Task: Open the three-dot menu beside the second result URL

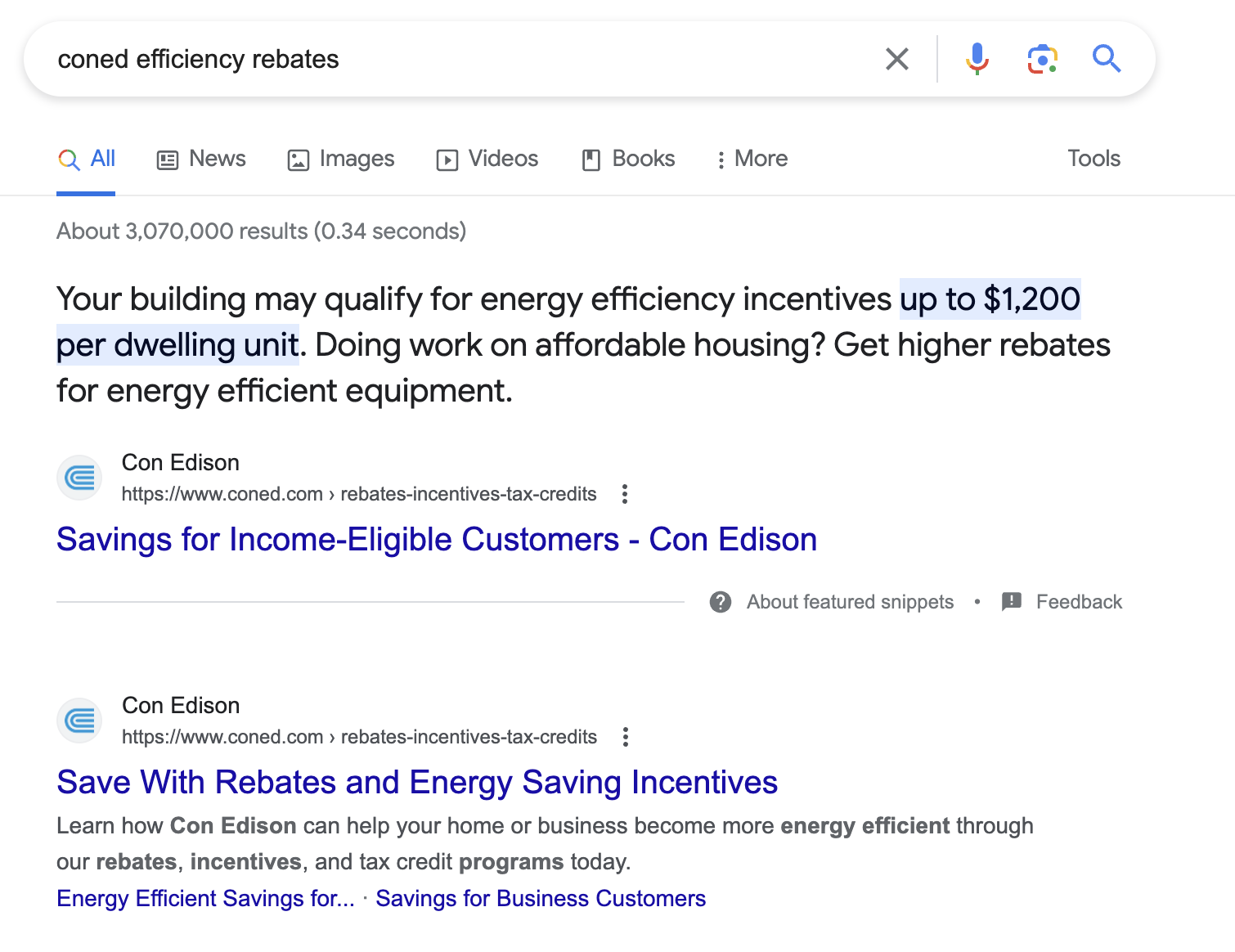Action: tap(626, 737)
